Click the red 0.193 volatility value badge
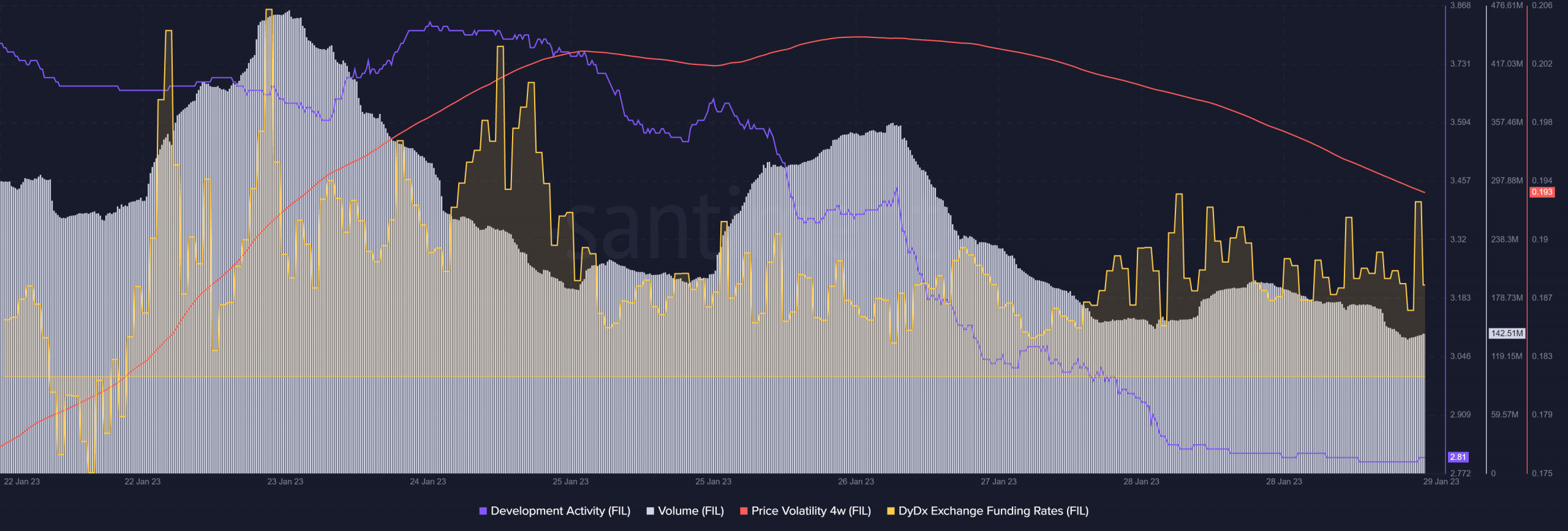The height and width of the screenshot is (531, 1568). (1542, 192)
